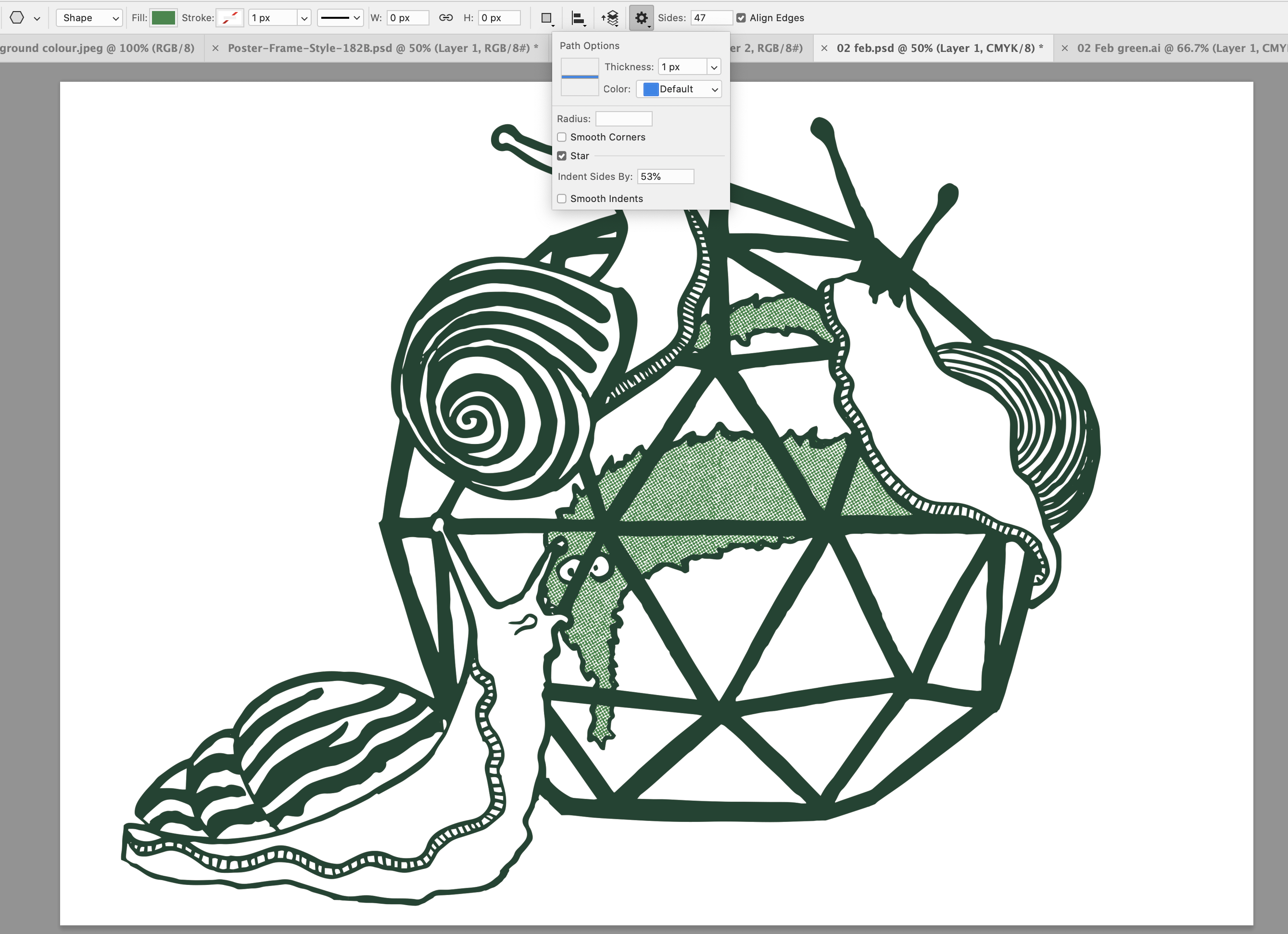Open the green Fill color swatch

(x=164, y=18)
